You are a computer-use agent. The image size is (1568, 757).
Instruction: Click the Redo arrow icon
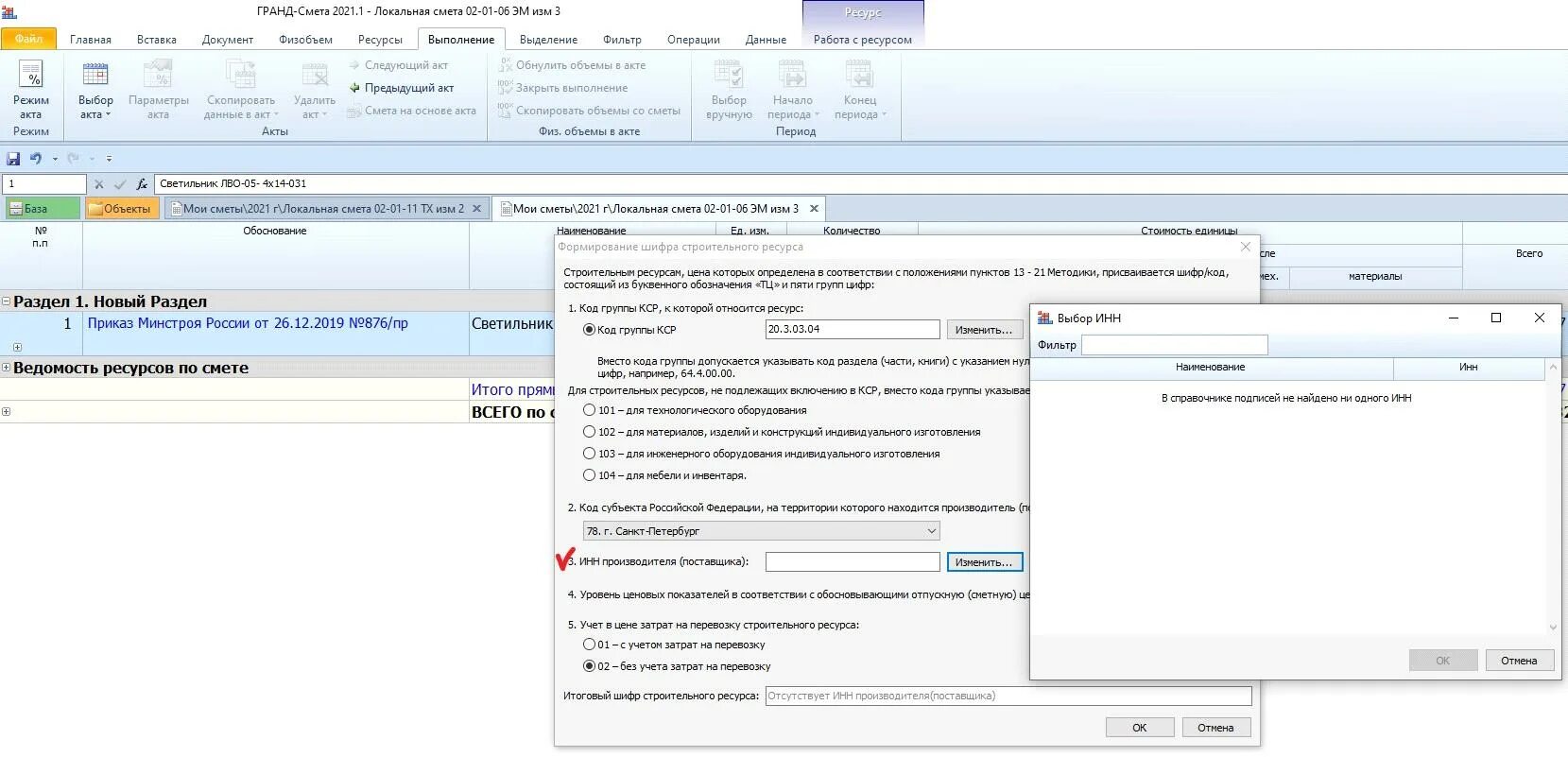(74, 159)
